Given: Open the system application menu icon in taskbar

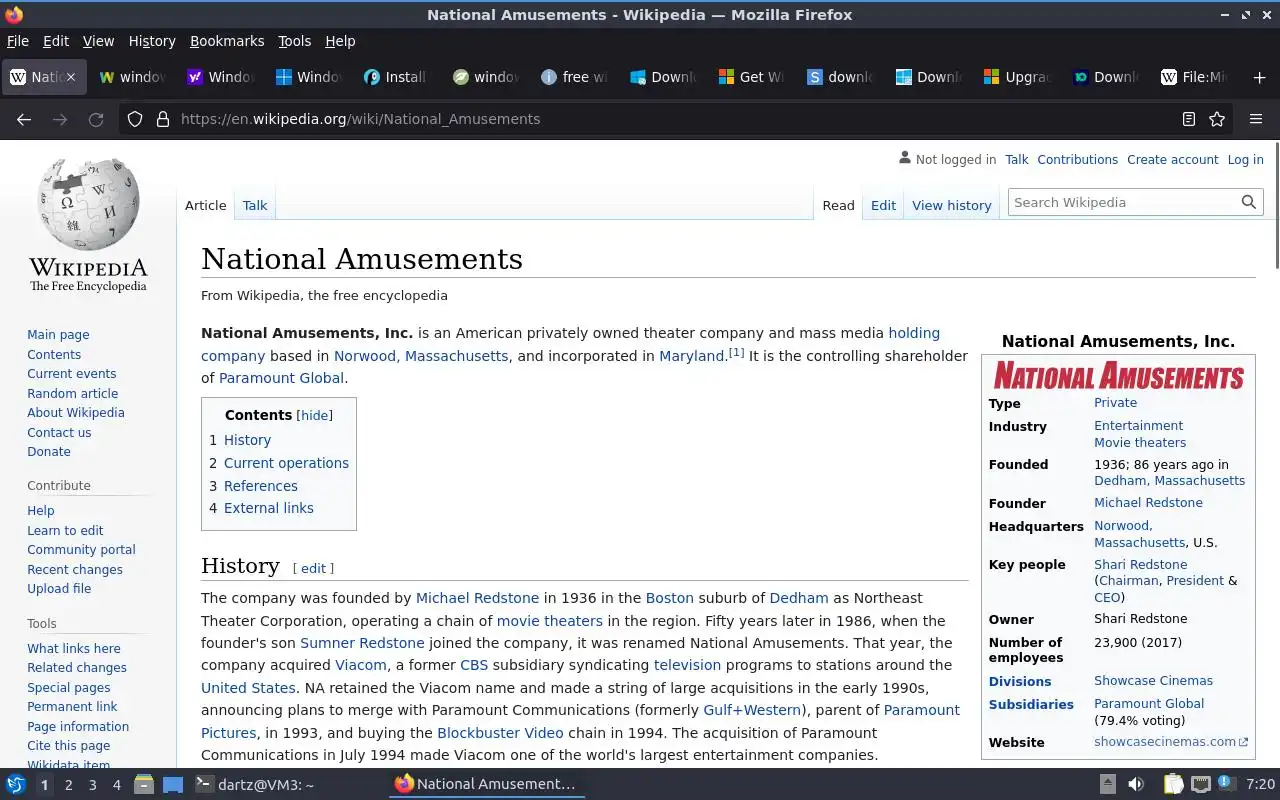Looking at the screenshot, I should [x=16, y=784].
